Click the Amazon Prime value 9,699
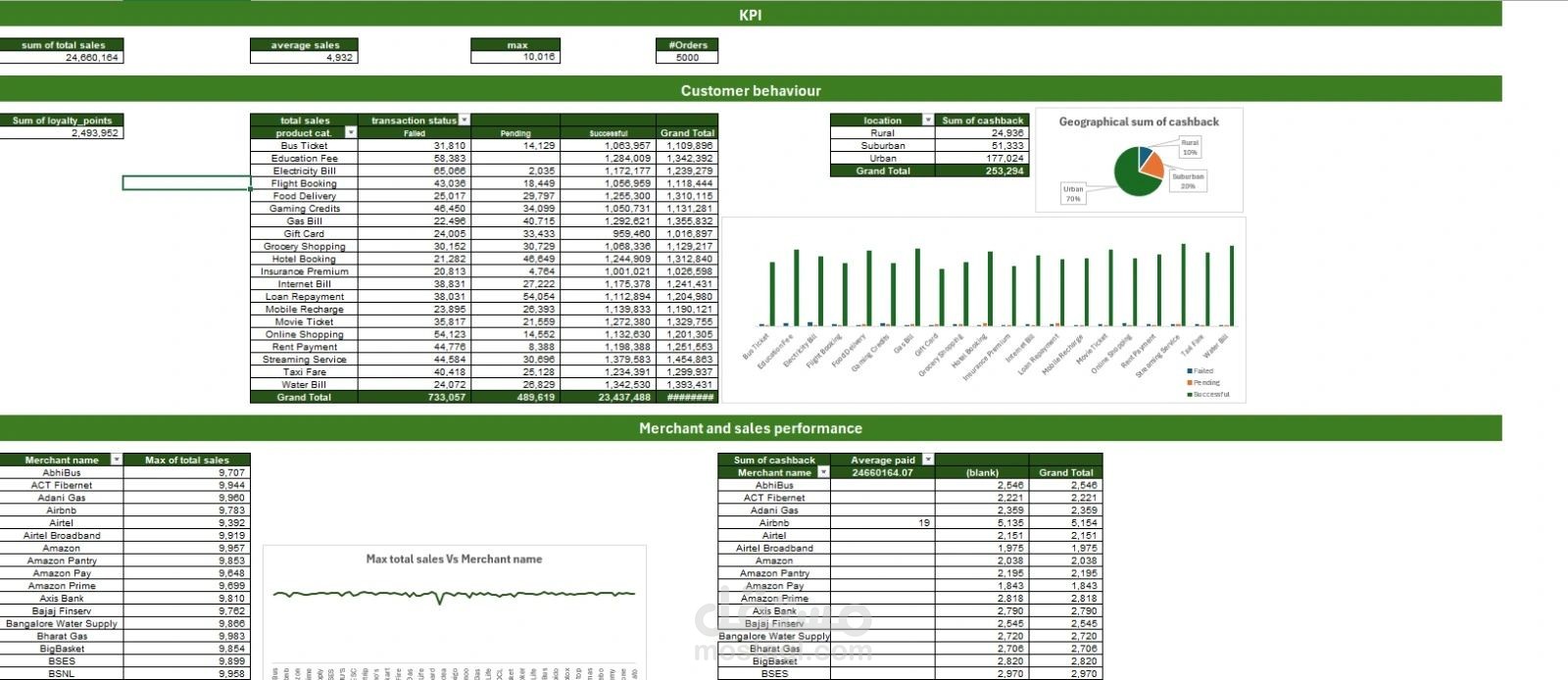 click(x=186, y=586)
